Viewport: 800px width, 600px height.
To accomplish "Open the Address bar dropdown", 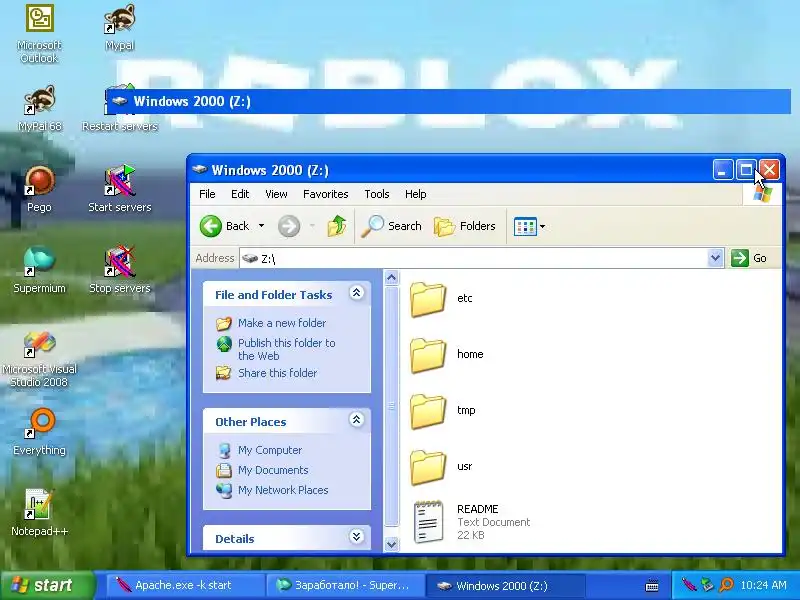I will pos(715,258).
